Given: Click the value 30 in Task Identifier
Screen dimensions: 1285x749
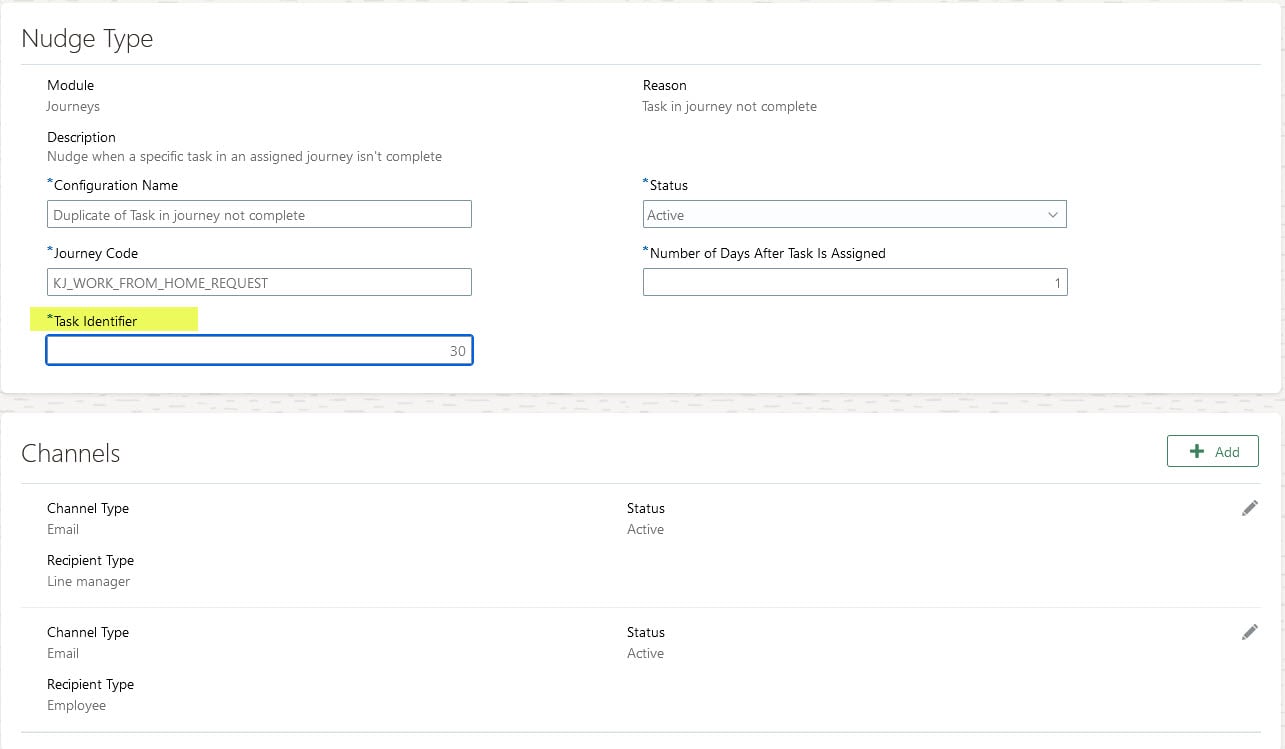Looking at the screenshot, I should pos(457,350).
